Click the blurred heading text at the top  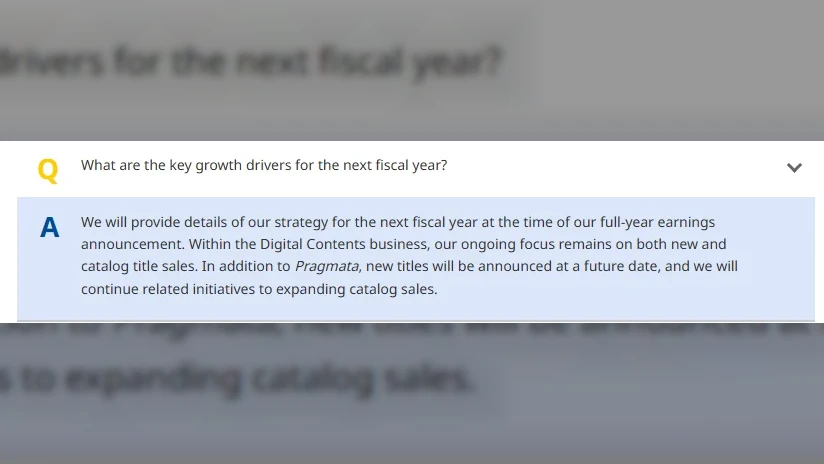pos(250,64)
